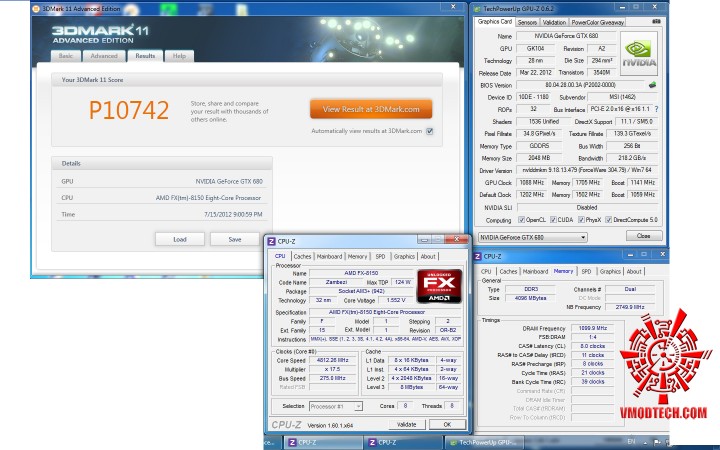Click the GPU-Z screenshot camera icon
Screen dimensions: 720x450
(x=656, y=21)
